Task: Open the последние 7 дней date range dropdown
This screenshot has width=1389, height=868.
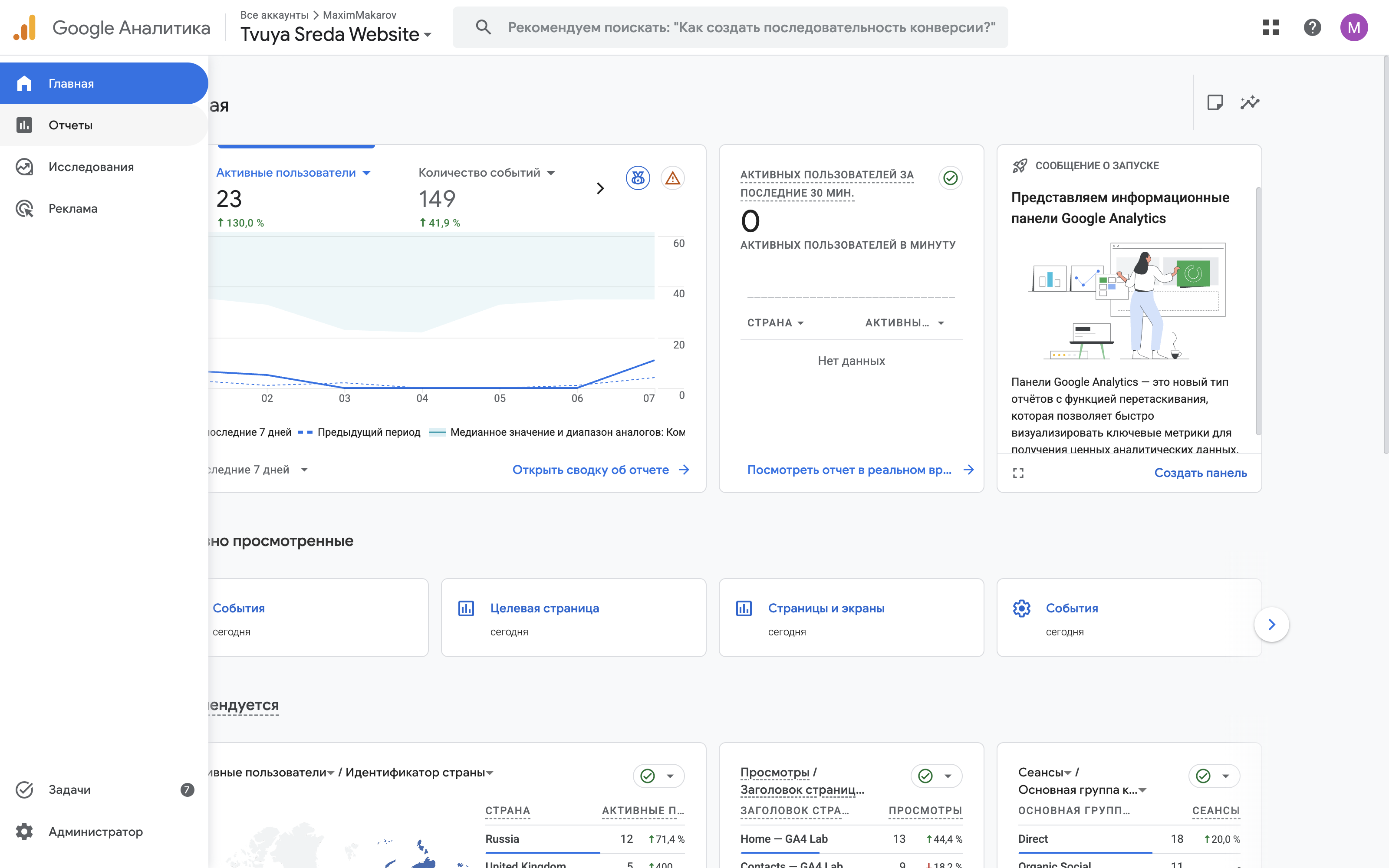Action: coord(258,470)
